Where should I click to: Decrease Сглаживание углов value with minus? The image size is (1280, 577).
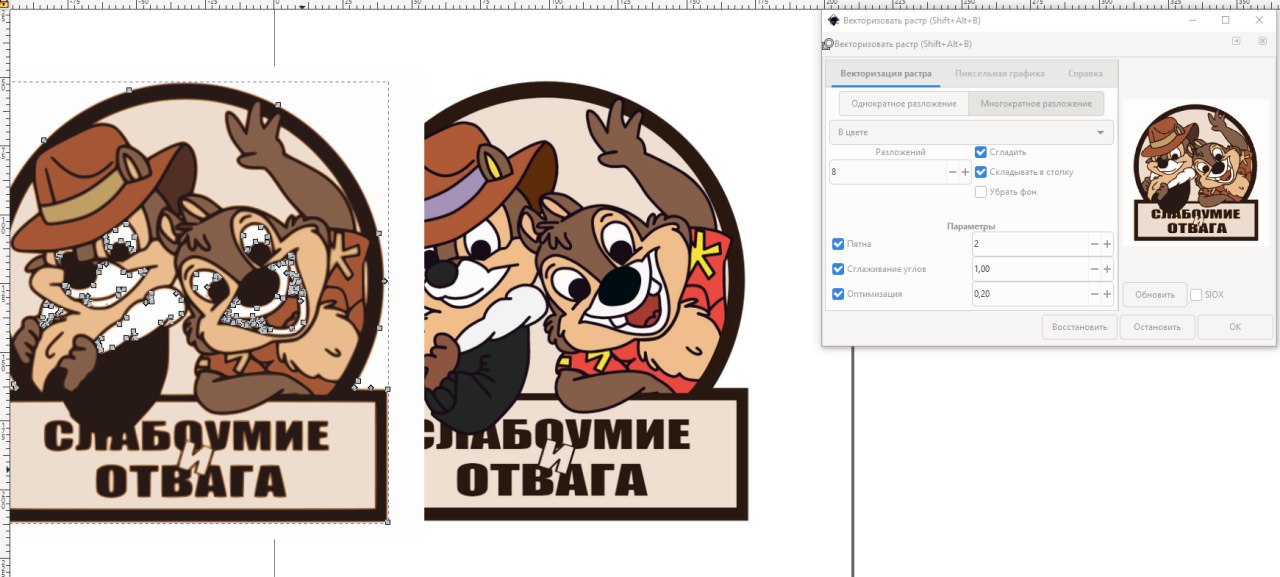pos(1094,269)
